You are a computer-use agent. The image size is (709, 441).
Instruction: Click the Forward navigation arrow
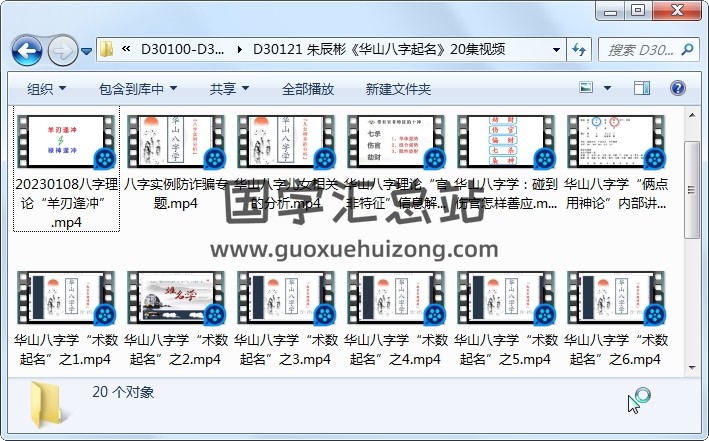click(62, 50)
